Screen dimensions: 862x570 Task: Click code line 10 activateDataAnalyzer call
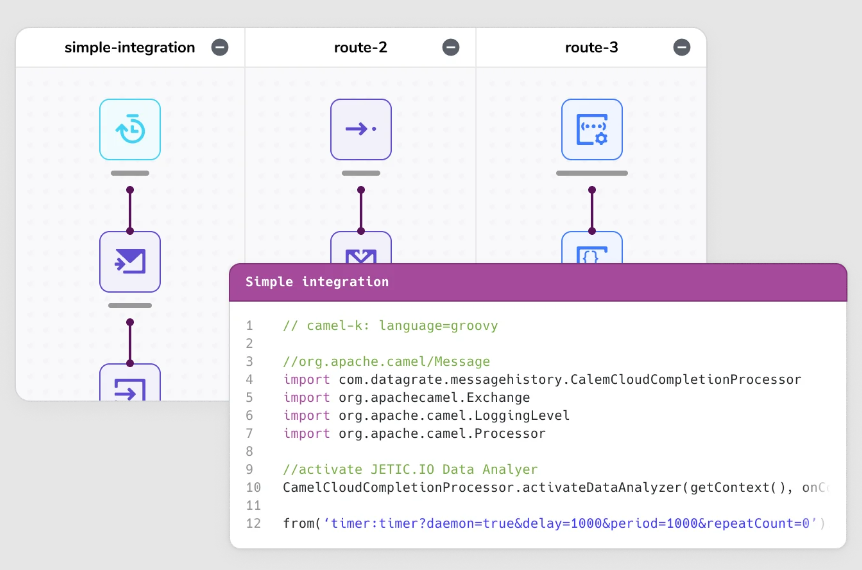tap(554, 488)
